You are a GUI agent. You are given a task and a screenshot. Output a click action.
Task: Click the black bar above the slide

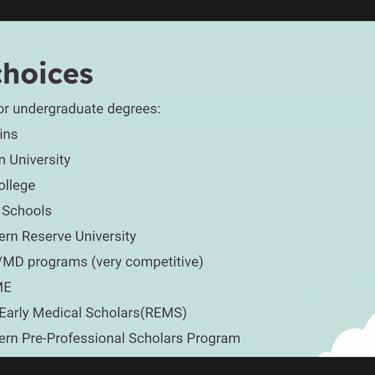click(x=187, y=10)
